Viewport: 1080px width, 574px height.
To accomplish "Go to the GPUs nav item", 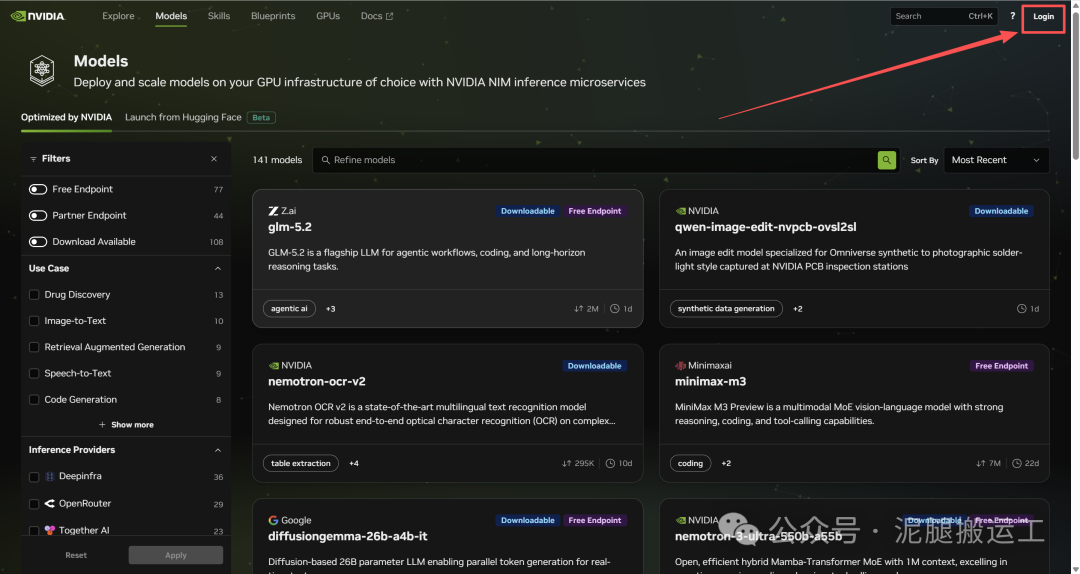I will click(x=328, y=16).
